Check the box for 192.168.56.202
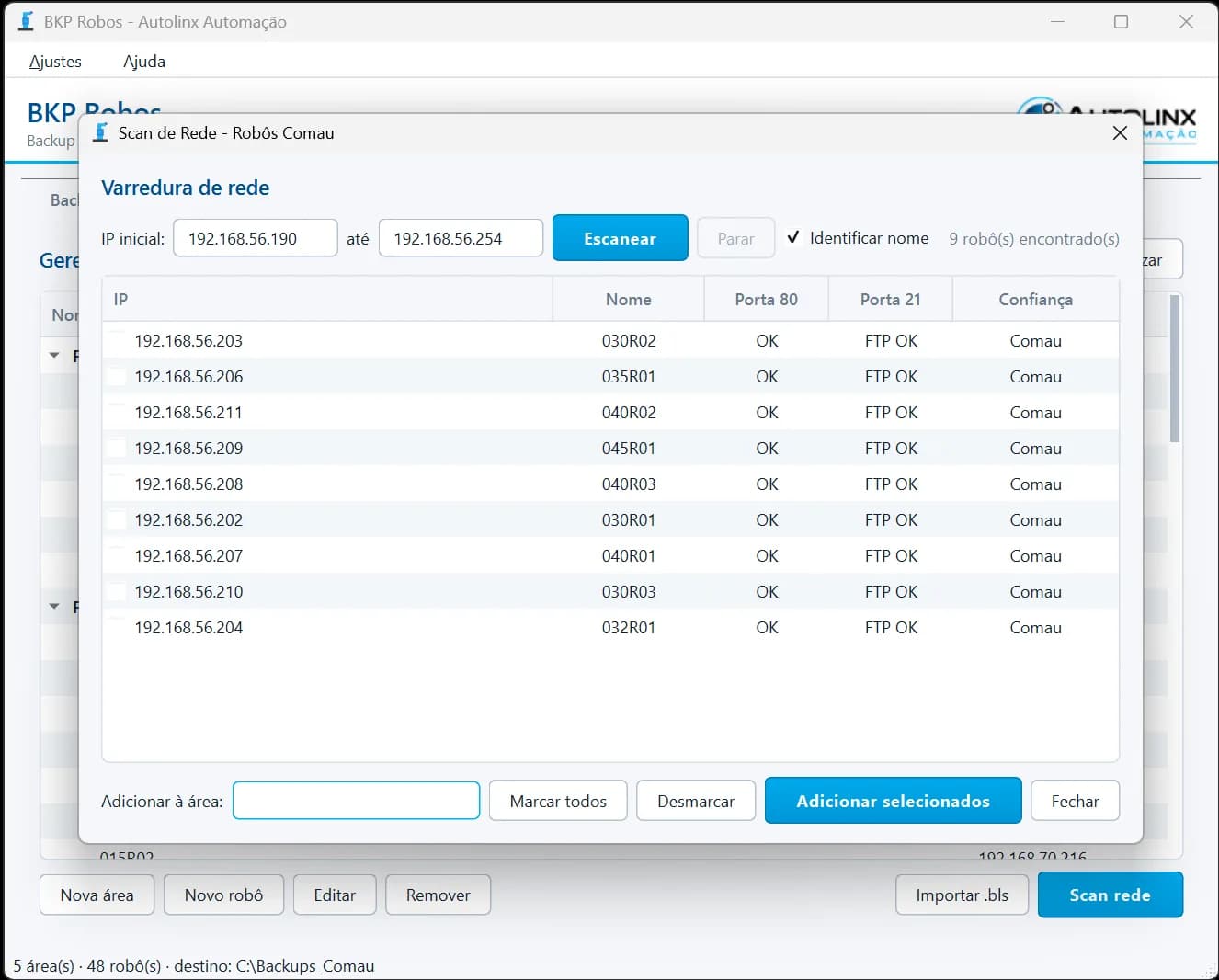 116,519
